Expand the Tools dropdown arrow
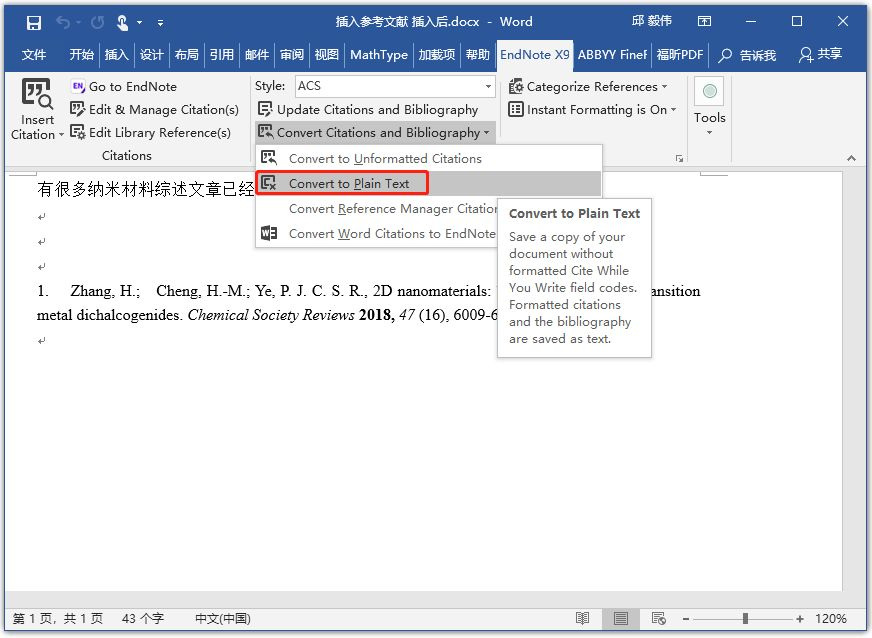The image size is (872, 638). tap(709, 132)
